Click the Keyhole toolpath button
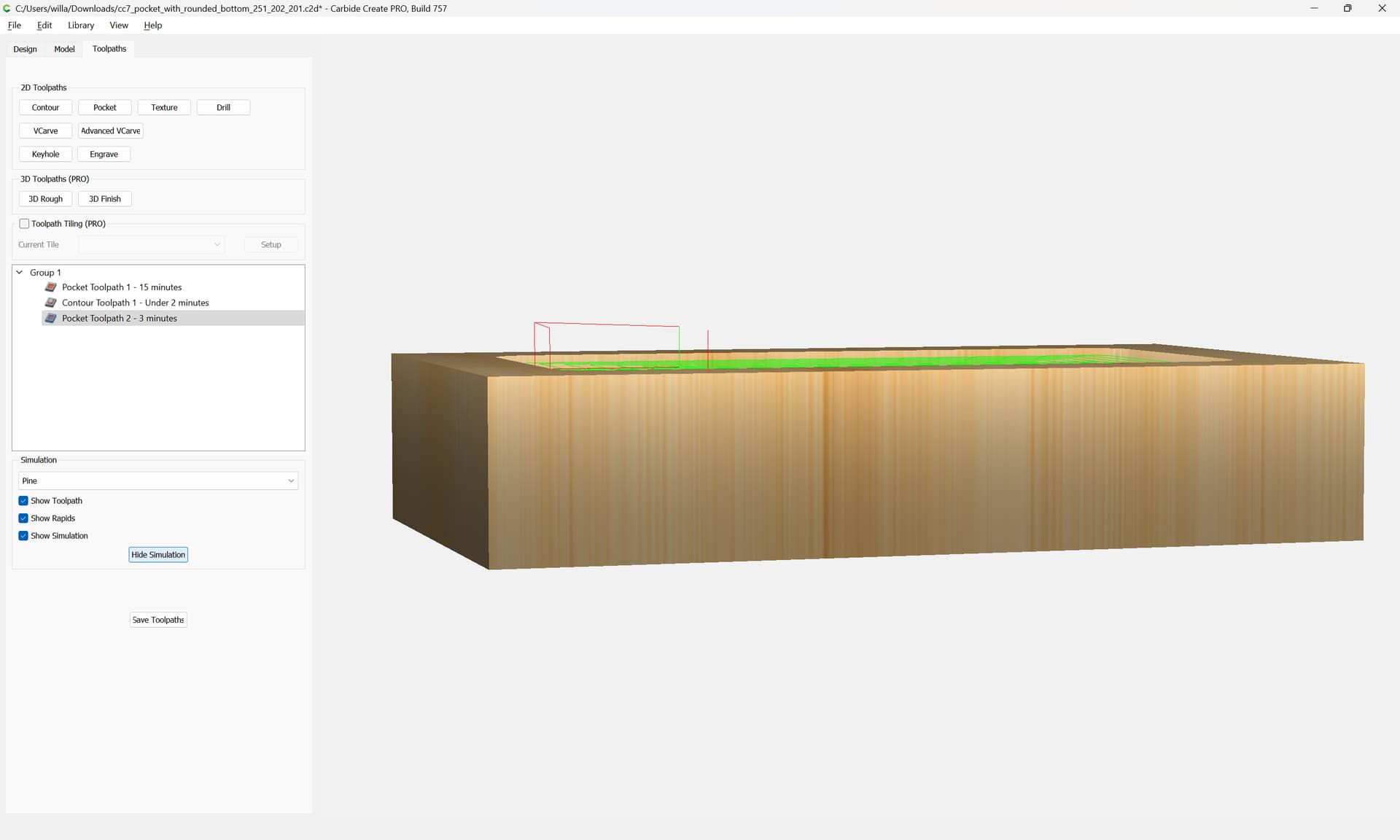Image resolution: width=1400 pixels, height=840 pixels. tap(45, 155)
